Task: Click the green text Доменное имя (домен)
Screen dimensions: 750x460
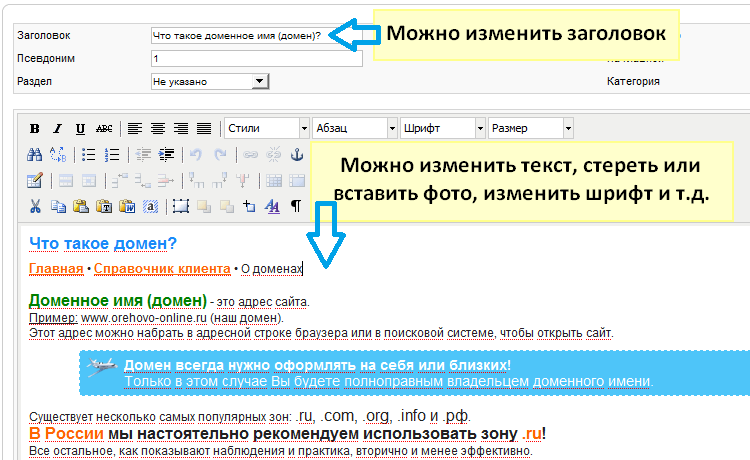Action: coord(118,301)
